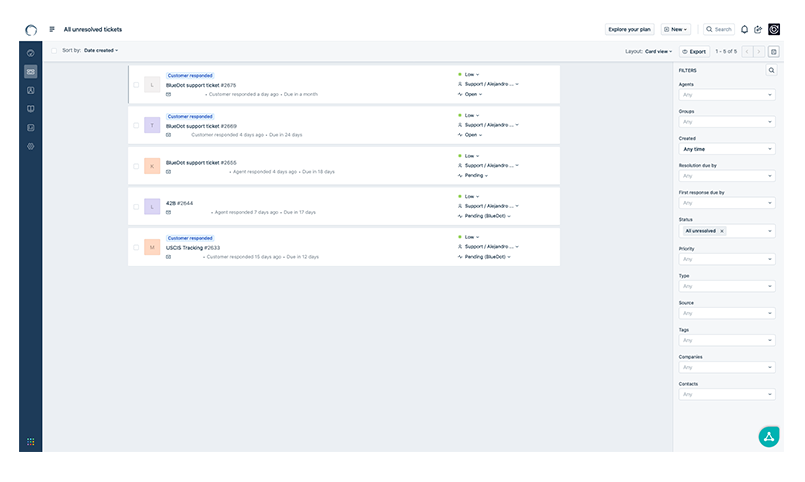805x482 pixels.
Task: Click the email source icon under ticket #2675
Action: 168,94
